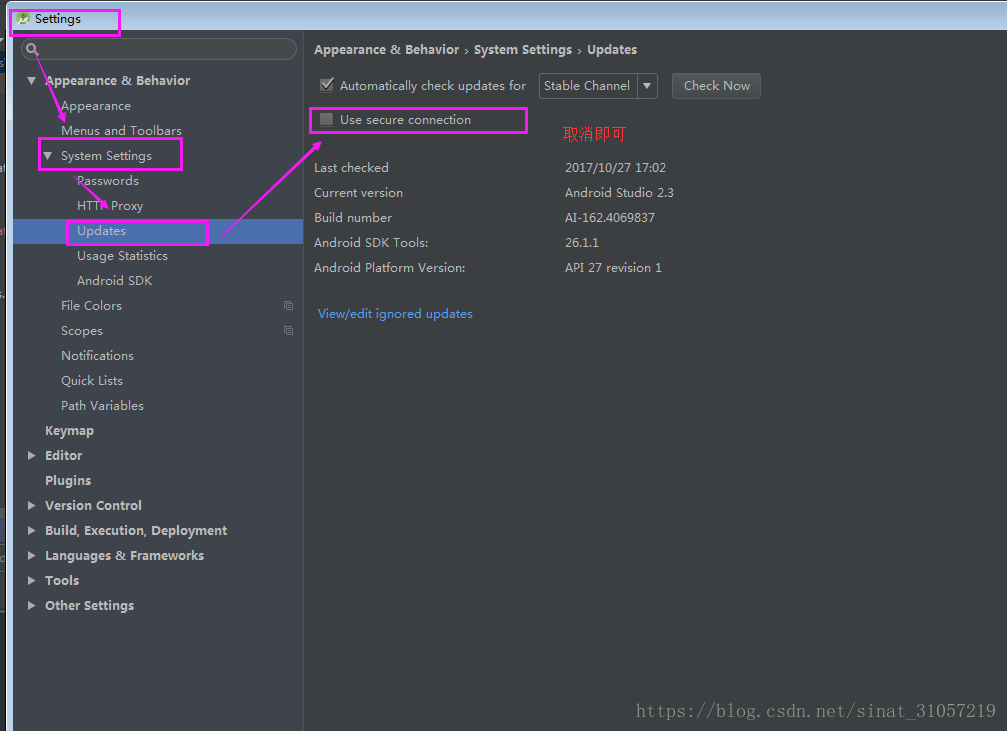This screenshot has width=1007, height=731.
Task: Open View/edit ignored updates link
Action: 395,313
